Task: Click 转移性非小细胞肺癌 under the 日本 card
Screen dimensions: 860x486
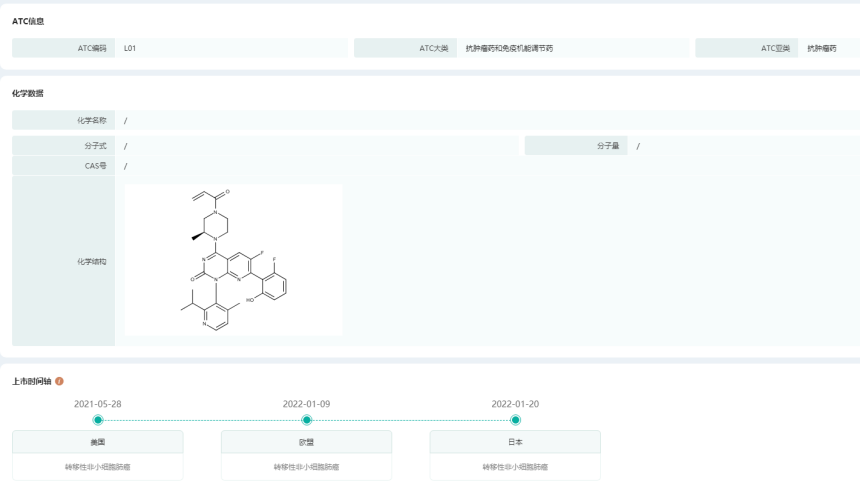Action: coord(515,467)
